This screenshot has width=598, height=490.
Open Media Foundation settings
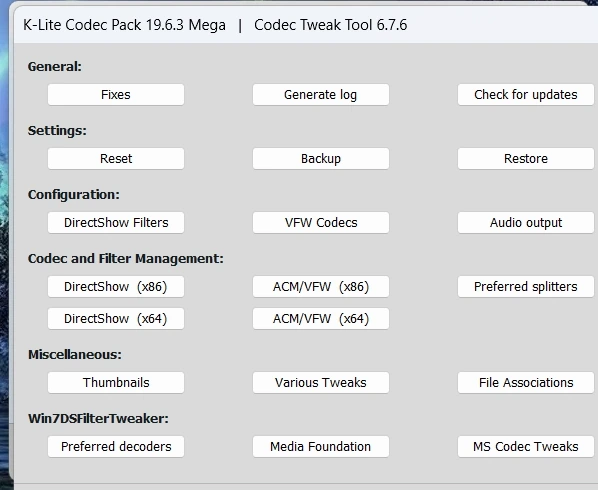point(321,447)
